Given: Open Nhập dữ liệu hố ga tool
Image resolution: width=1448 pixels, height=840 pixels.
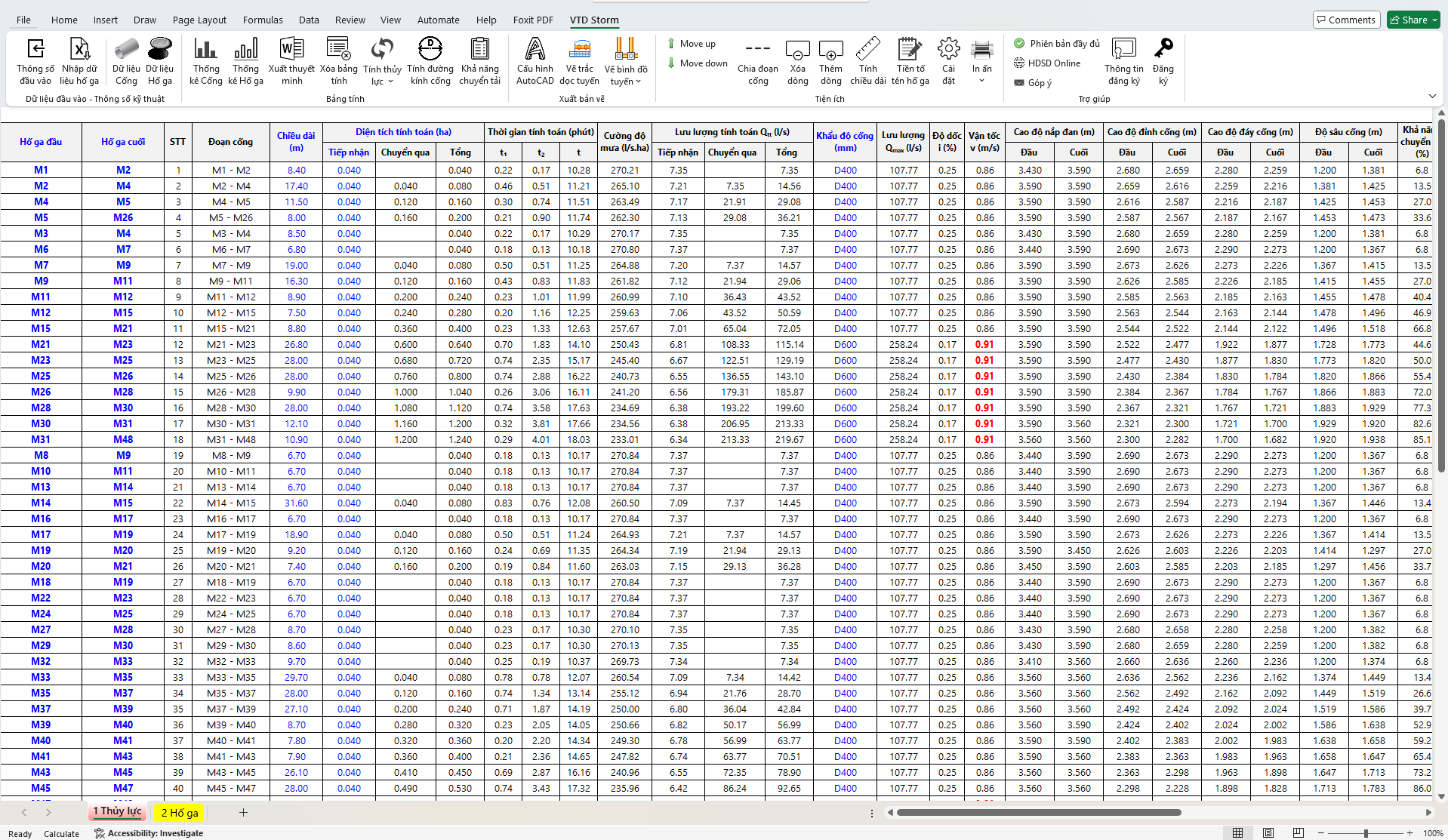Looking at the screenshot, I should [x=79, y=50].
